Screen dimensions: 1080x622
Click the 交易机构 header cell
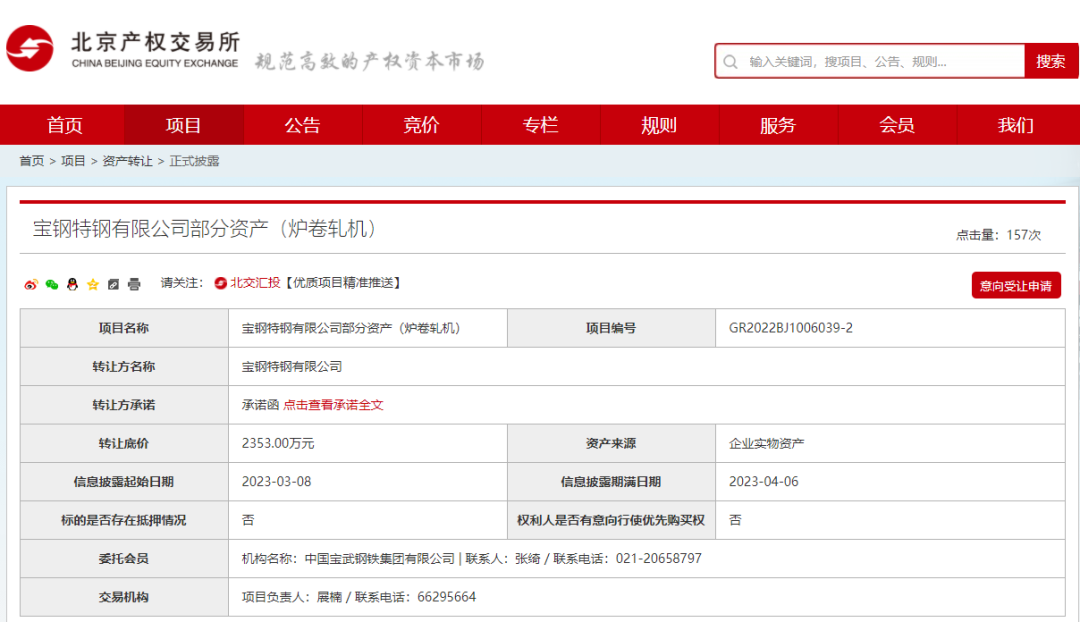click(x=124, y=597)
